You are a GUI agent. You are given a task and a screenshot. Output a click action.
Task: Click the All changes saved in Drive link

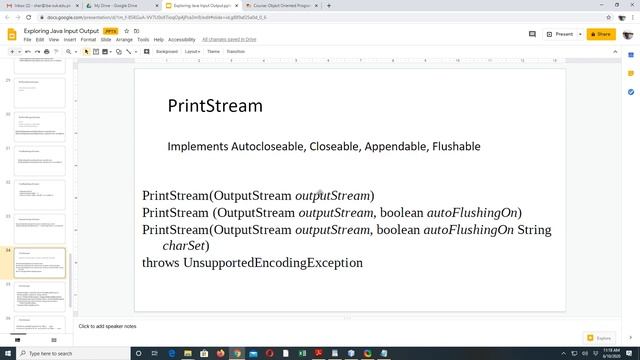(x=229, y=40)
